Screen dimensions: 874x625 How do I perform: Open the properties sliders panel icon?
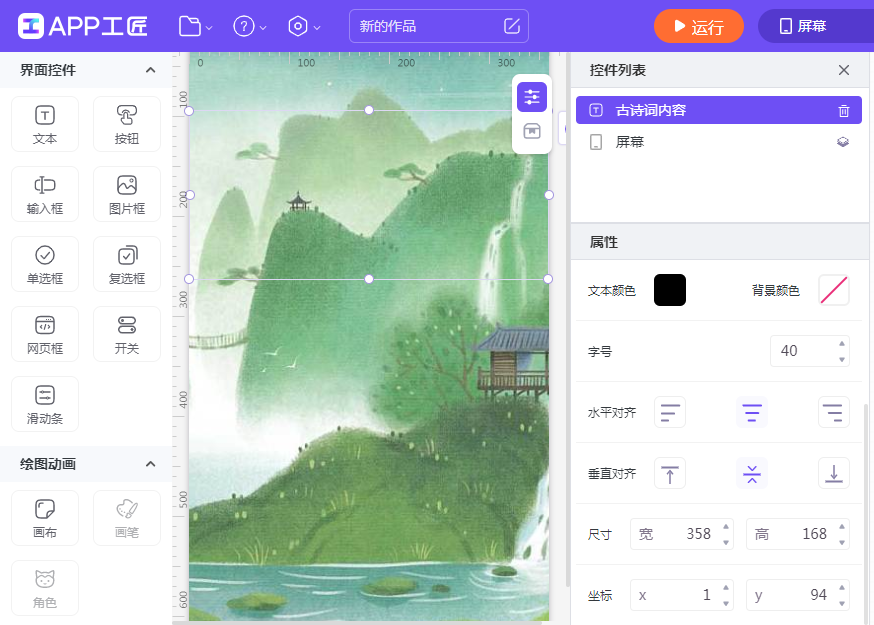532,97
